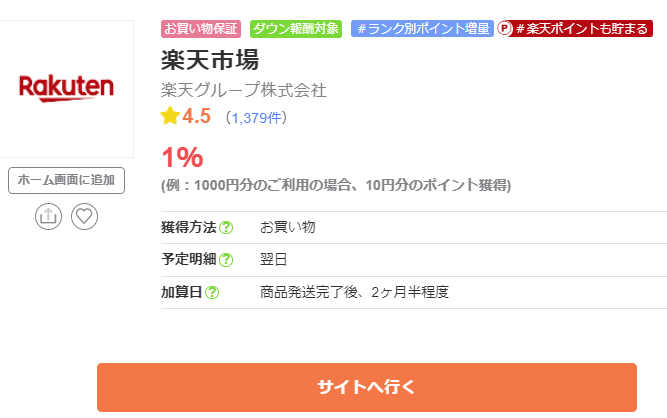Click the share icon below the logo

[49, 216]
